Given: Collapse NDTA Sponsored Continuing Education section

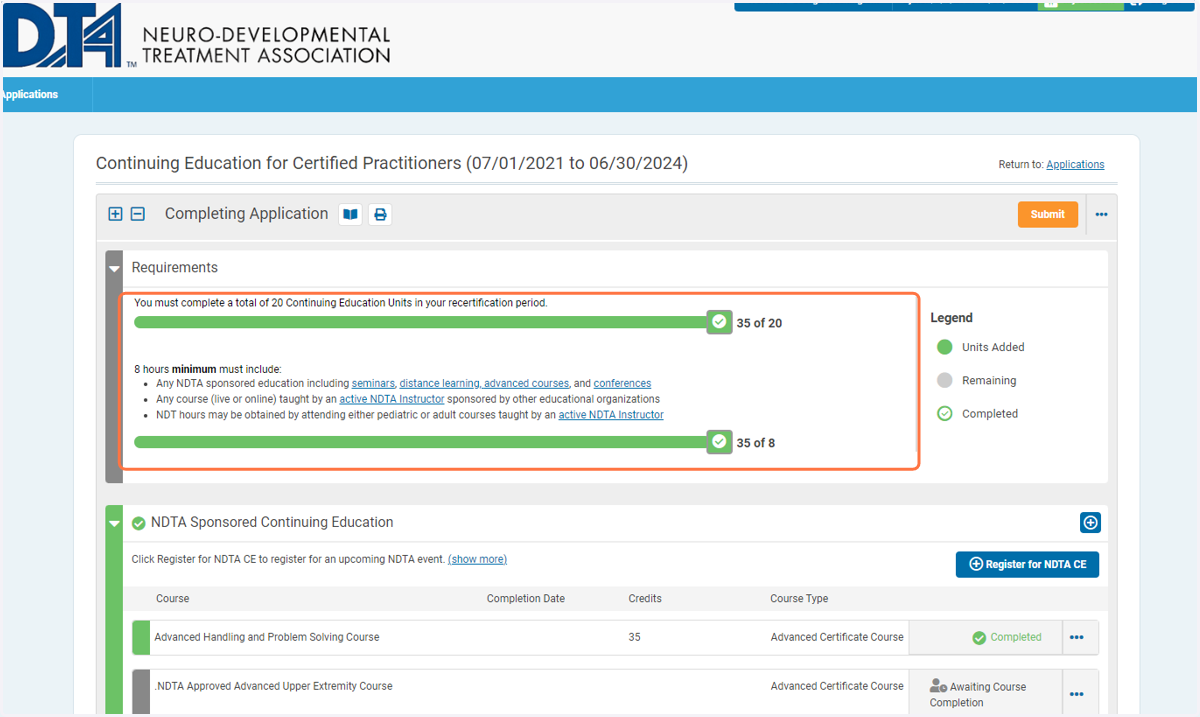Looking at the screenshot, I should pyautogui.click(x=114, y=523).
